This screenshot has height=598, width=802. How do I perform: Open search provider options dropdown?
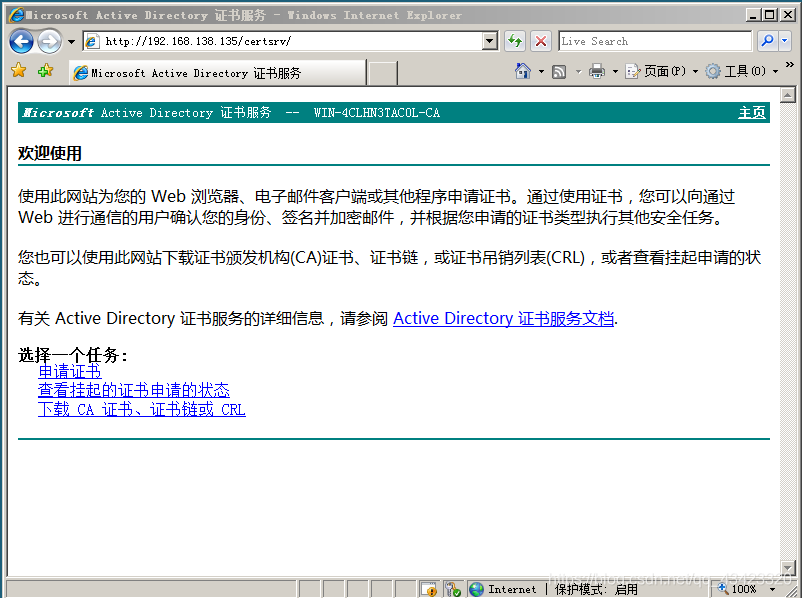click(785, 41)
